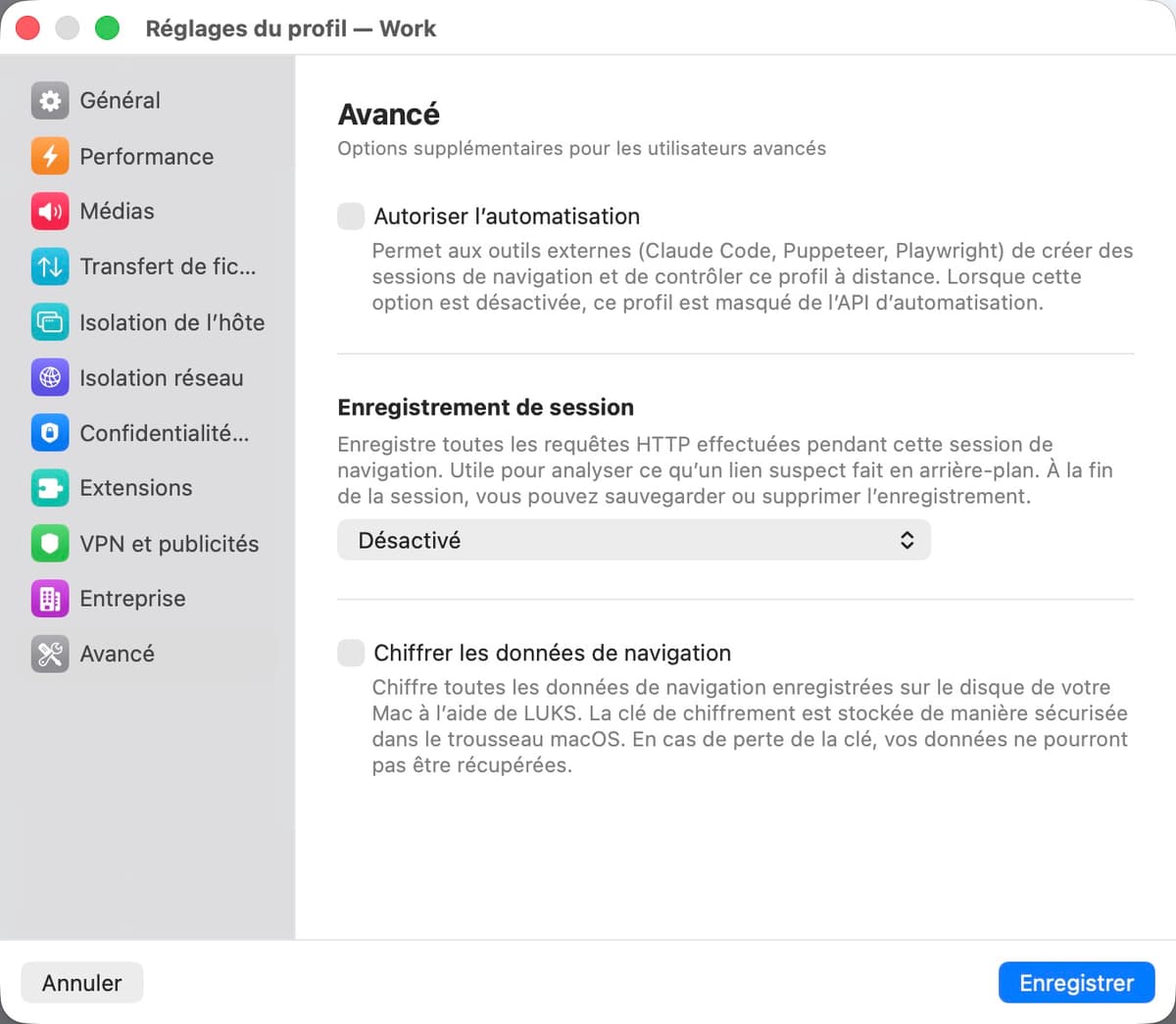Click the VPN et publicités shield icon
Viewport: 1176px width, 1024px height.
pos(50,544)
